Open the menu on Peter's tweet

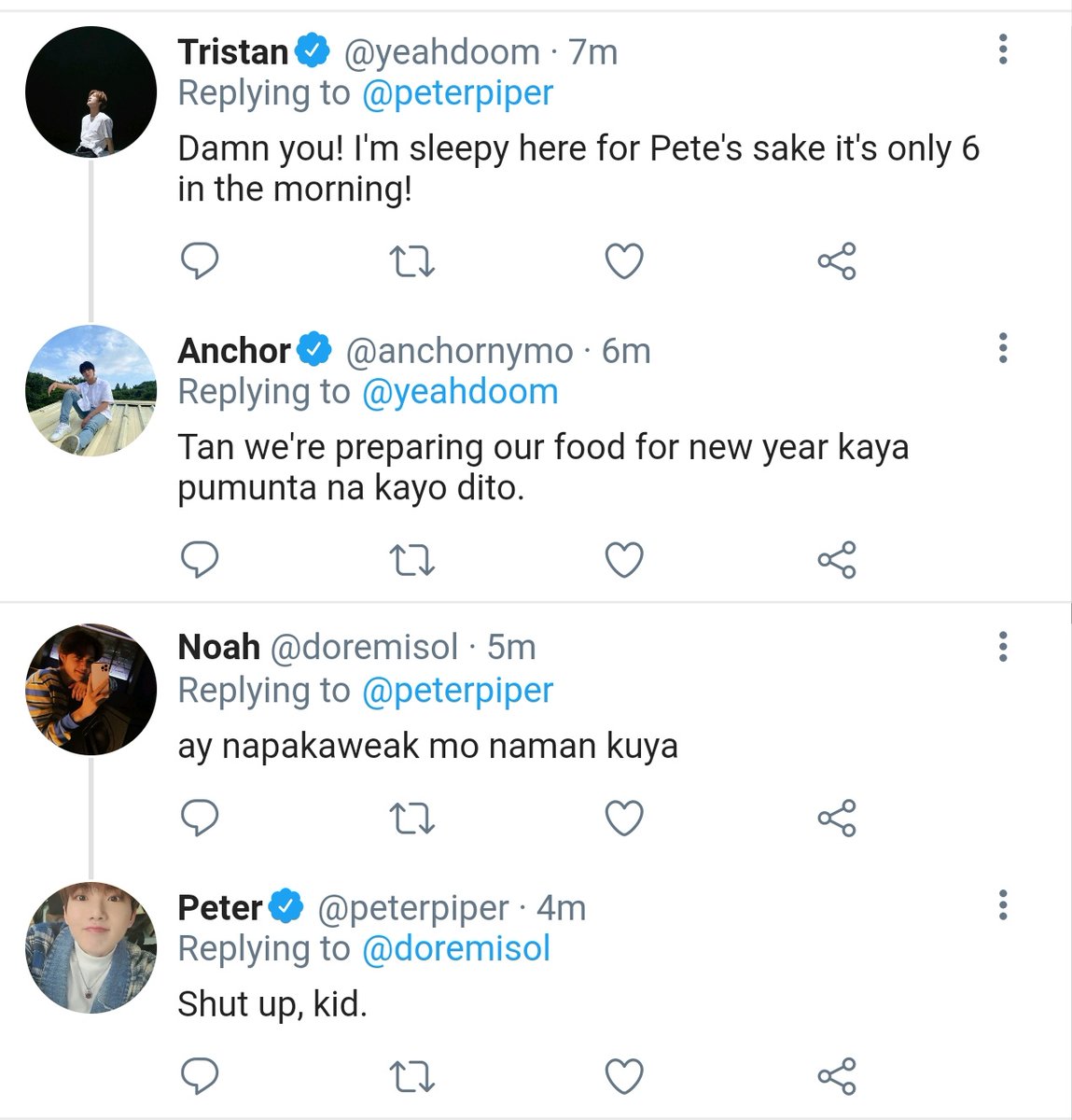tap(1003, 903)
